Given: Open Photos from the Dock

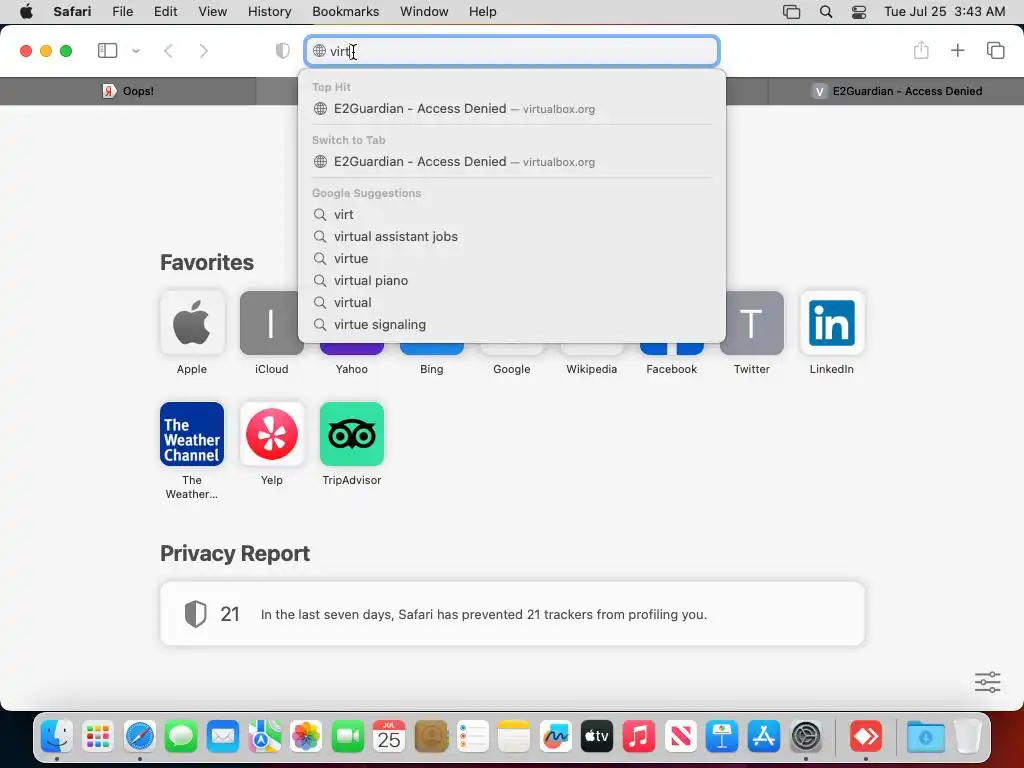Looking at the screenshot, I should click(x=306, y=737).
